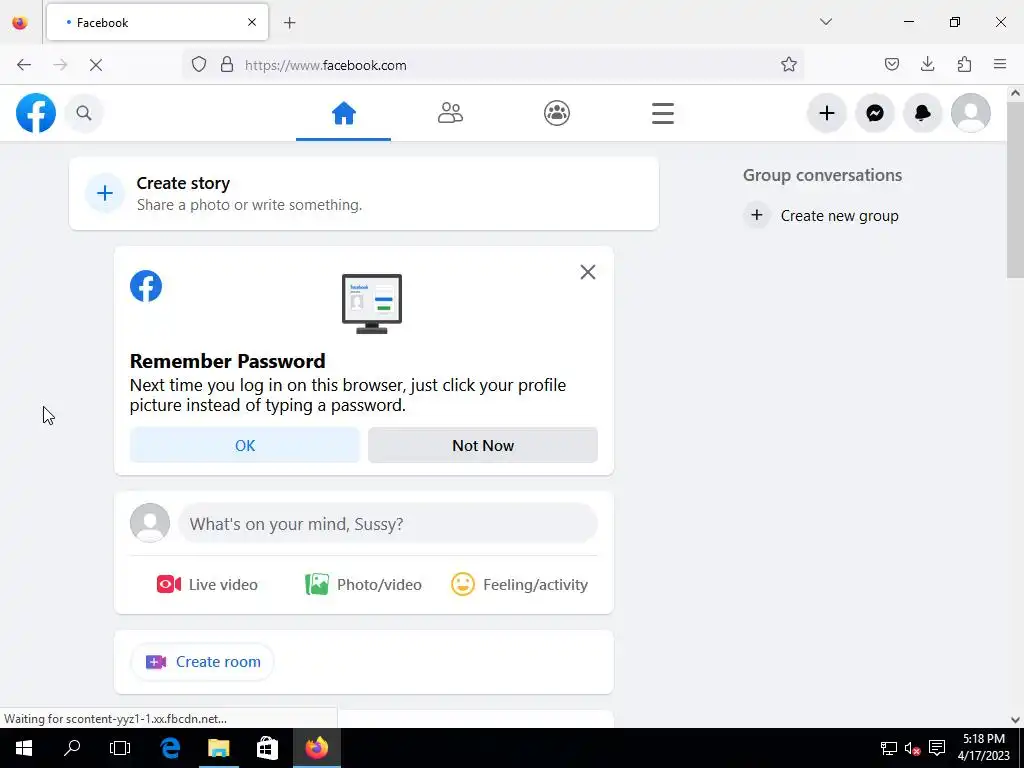1024x768 pixels.
Task: Click the site padlock icon
Action: pyautogui.click(x=227, y=65)
